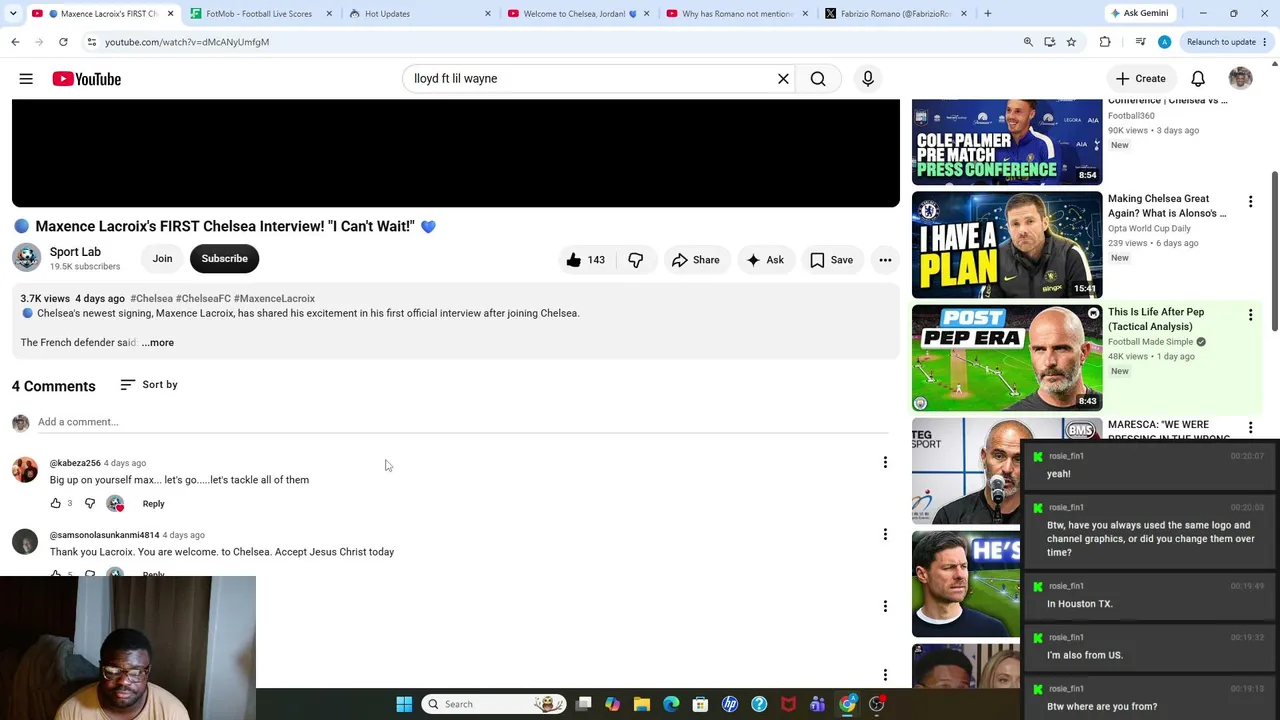Screen dimensions: 1280x720
Task: Open the Cole Palmer Pre Match thumbnail
Action: coord(1007,141)
